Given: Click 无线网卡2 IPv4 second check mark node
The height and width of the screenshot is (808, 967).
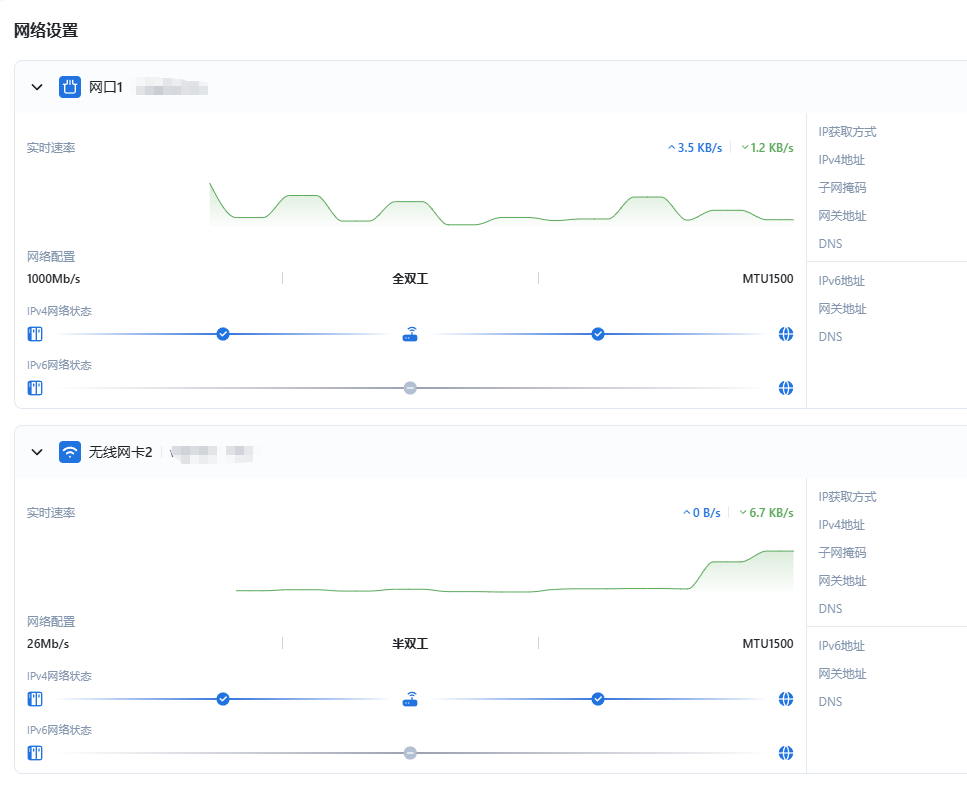Looking at the screenshot, I should 598,699.
